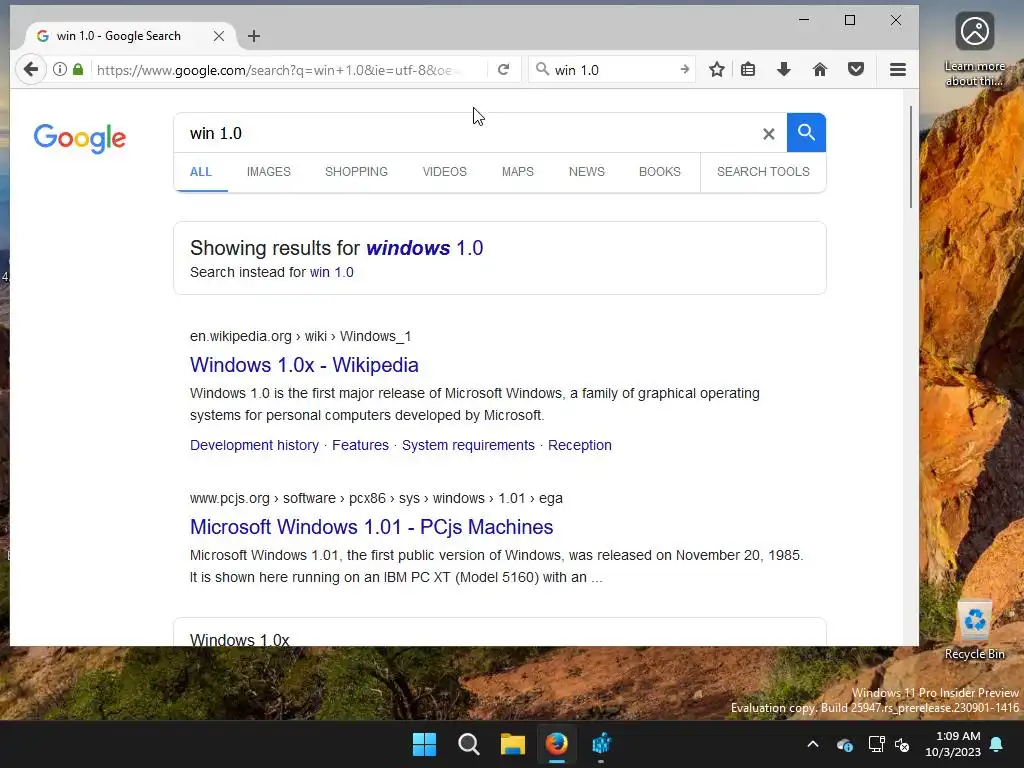Open Microsoft Windows 1.01 - PCjs Machines result
The height and width of the screenshot is (768, 1024).
tap(372, 527)
